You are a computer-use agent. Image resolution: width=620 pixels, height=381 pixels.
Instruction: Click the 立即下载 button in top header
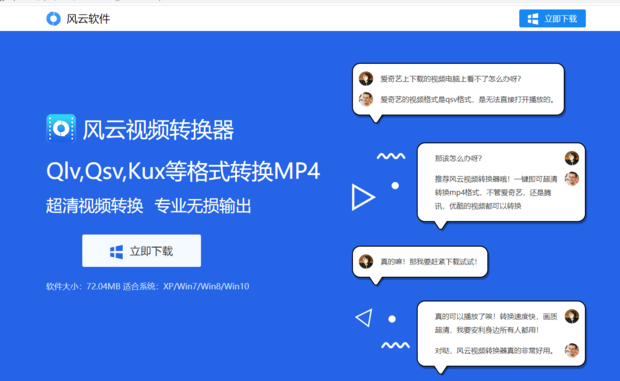[x=552, y=19]
